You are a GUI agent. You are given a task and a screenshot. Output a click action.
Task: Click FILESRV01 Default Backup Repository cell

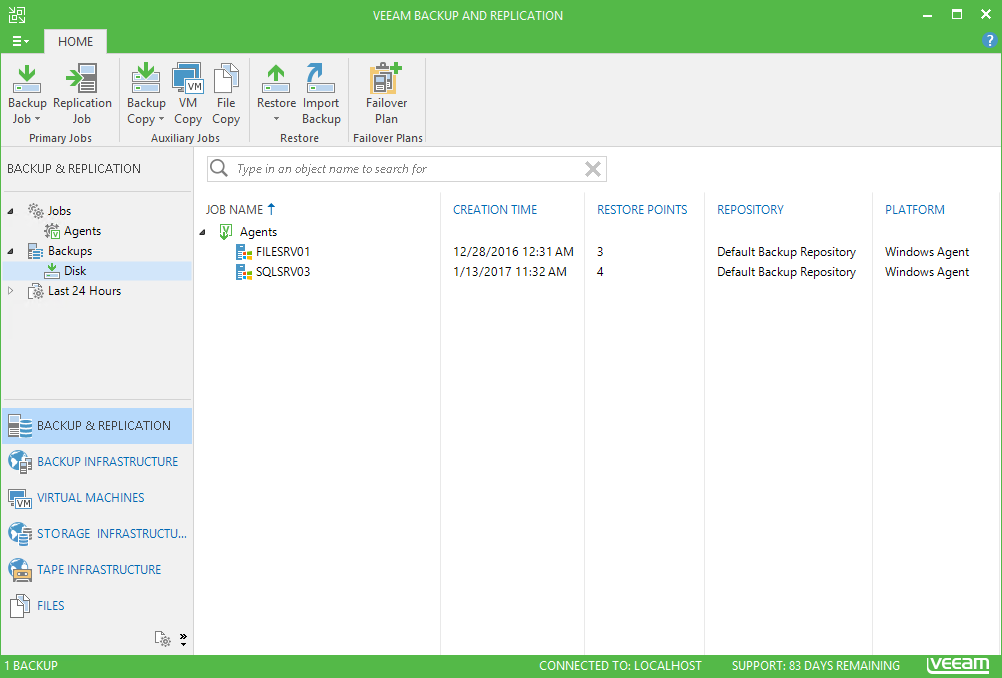click(786, 252)
